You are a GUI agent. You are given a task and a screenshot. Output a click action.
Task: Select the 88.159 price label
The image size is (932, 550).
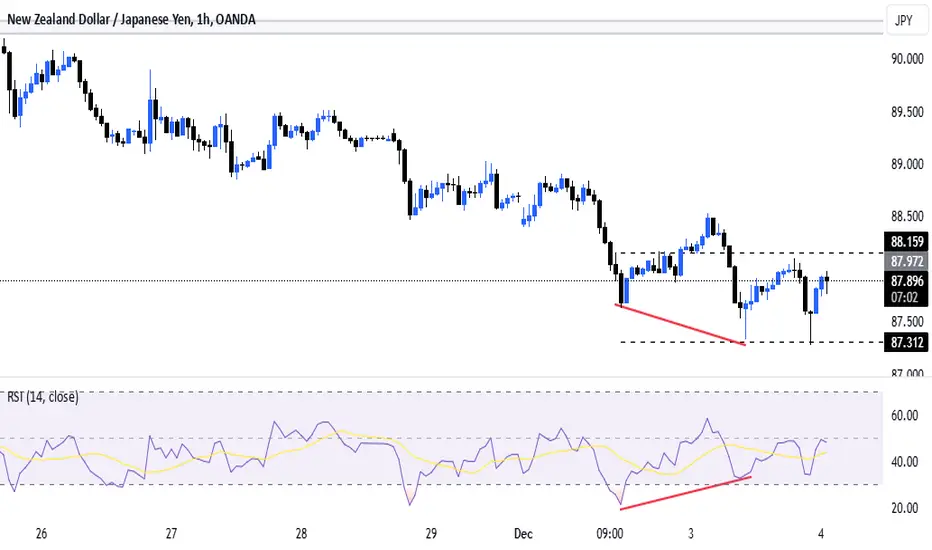907,241
